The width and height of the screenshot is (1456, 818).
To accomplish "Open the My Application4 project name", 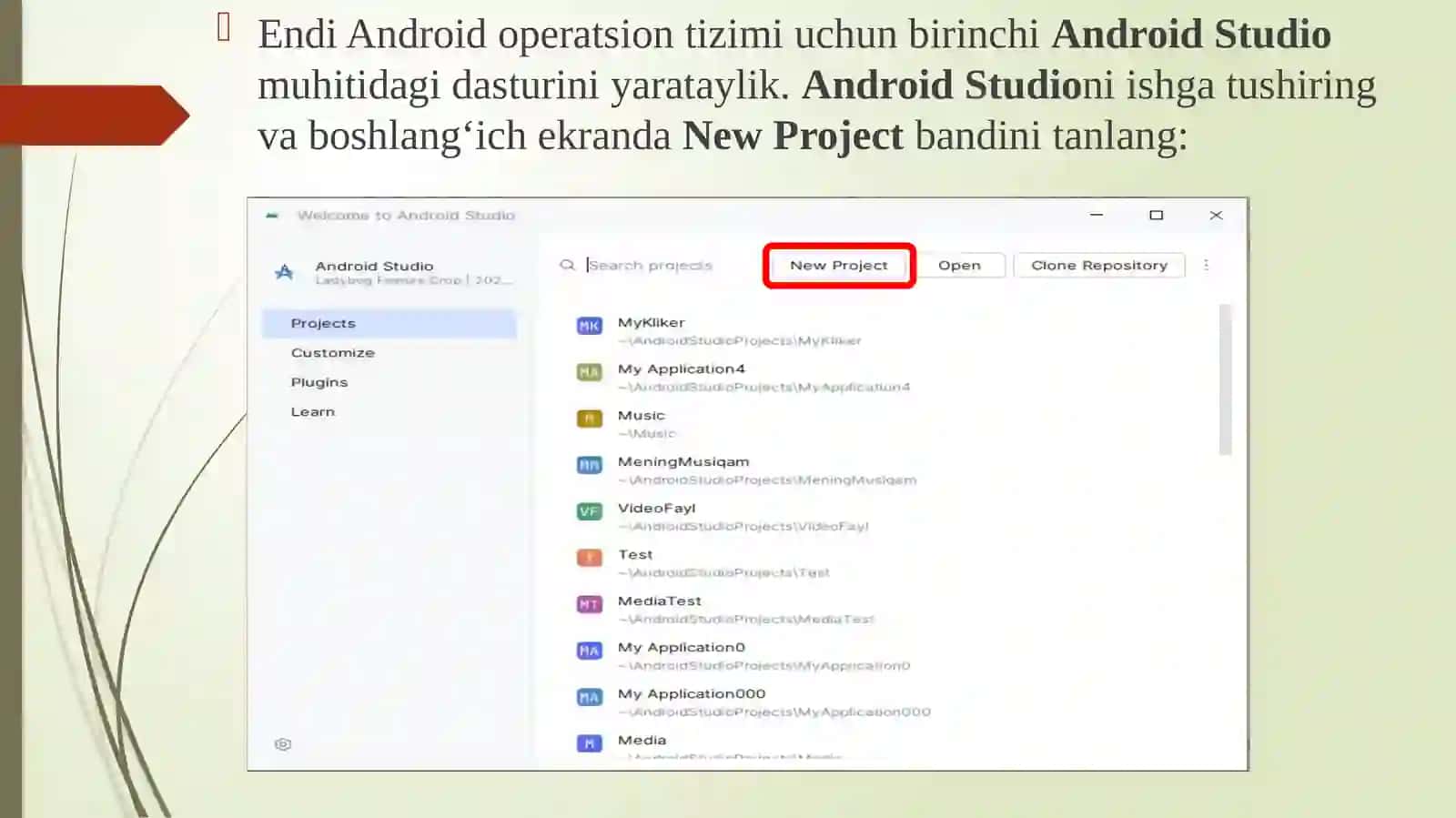I will tap(681, 369).
